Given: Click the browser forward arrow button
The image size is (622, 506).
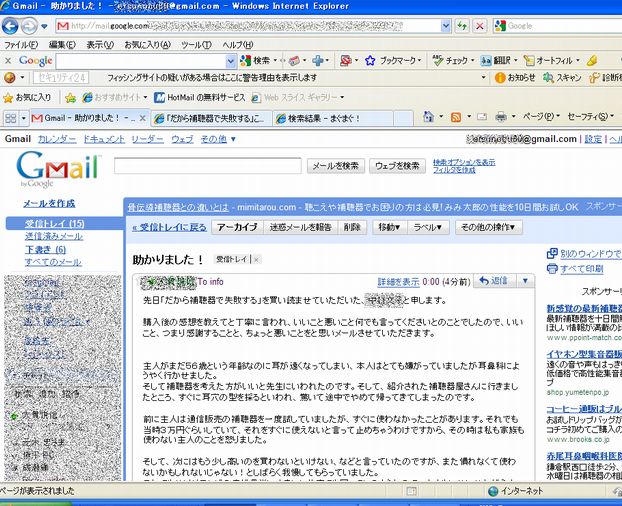Looking at the screenshot, I should click(x=29, y=27).
